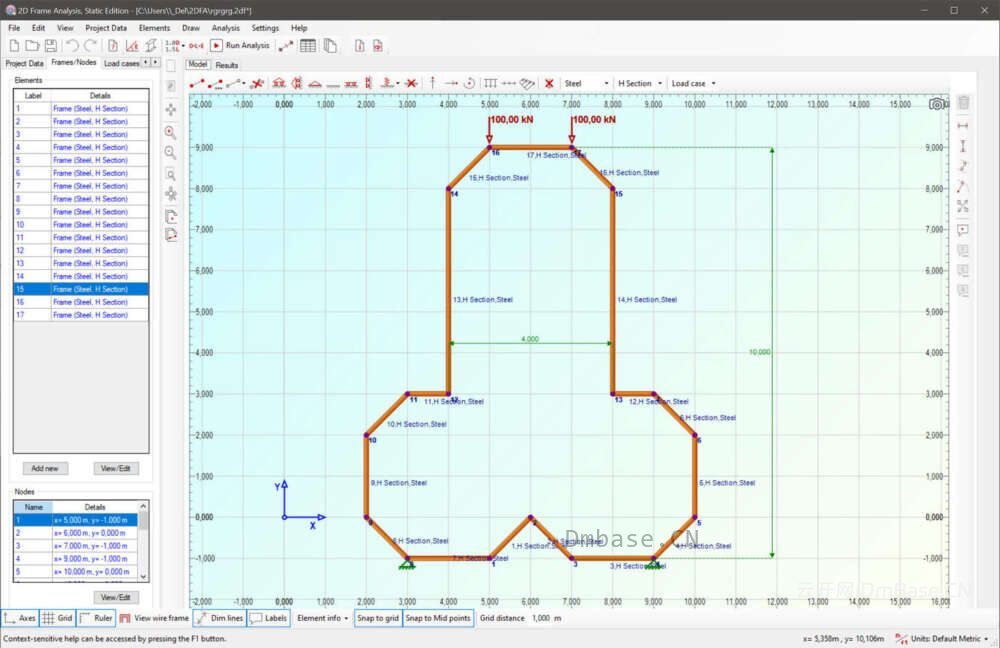Toggle the Grid display button
1000x648 pixels.
57,618
